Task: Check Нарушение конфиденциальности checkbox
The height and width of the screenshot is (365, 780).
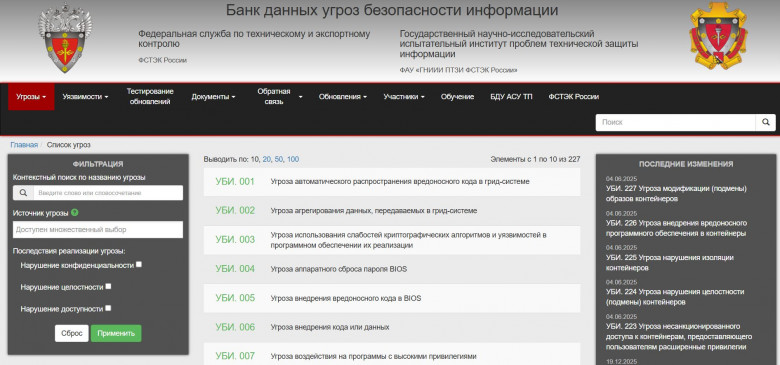Action: 139,265
